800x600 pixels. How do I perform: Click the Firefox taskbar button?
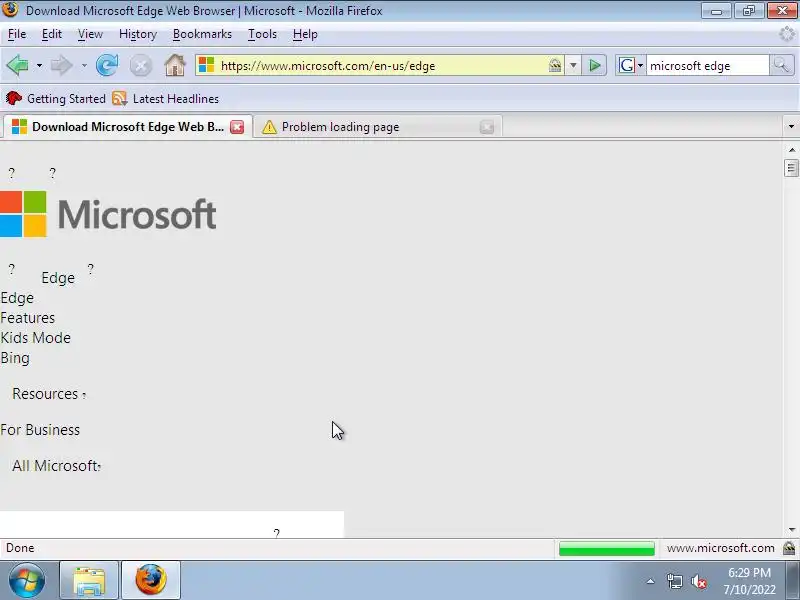pos(151,581)
